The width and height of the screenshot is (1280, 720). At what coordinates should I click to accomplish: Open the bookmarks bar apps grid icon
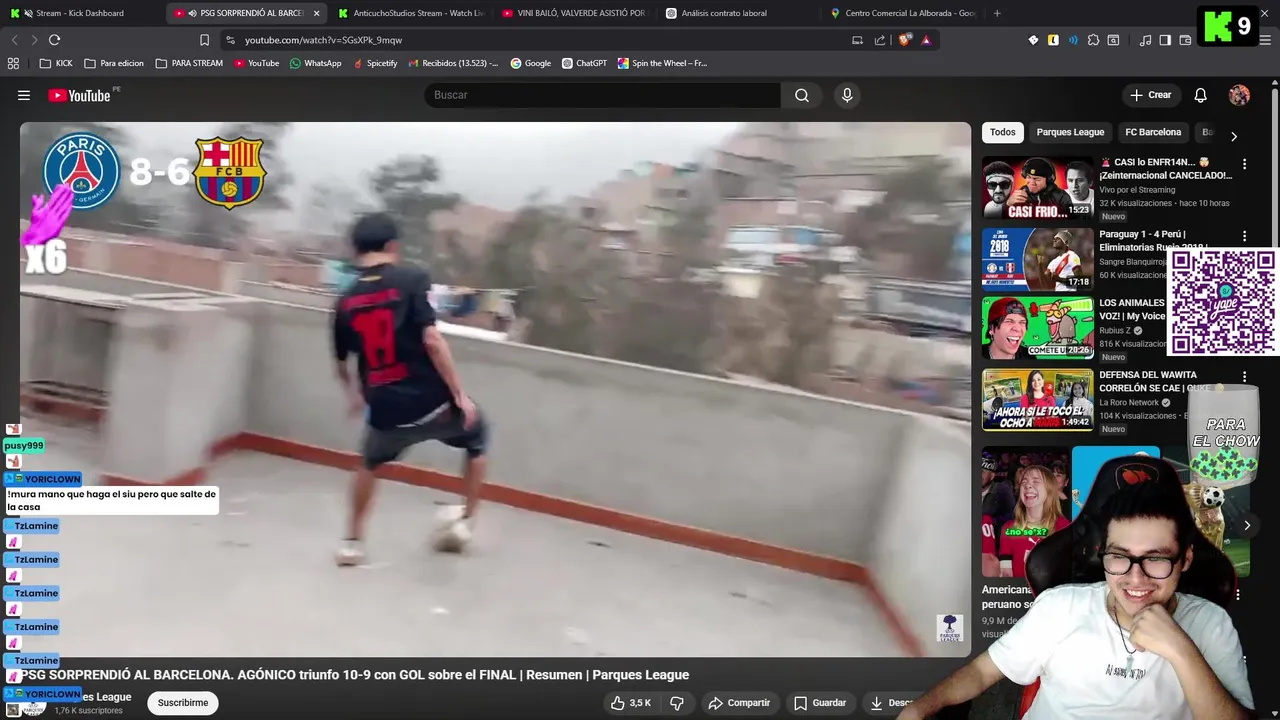pos(13,63)
